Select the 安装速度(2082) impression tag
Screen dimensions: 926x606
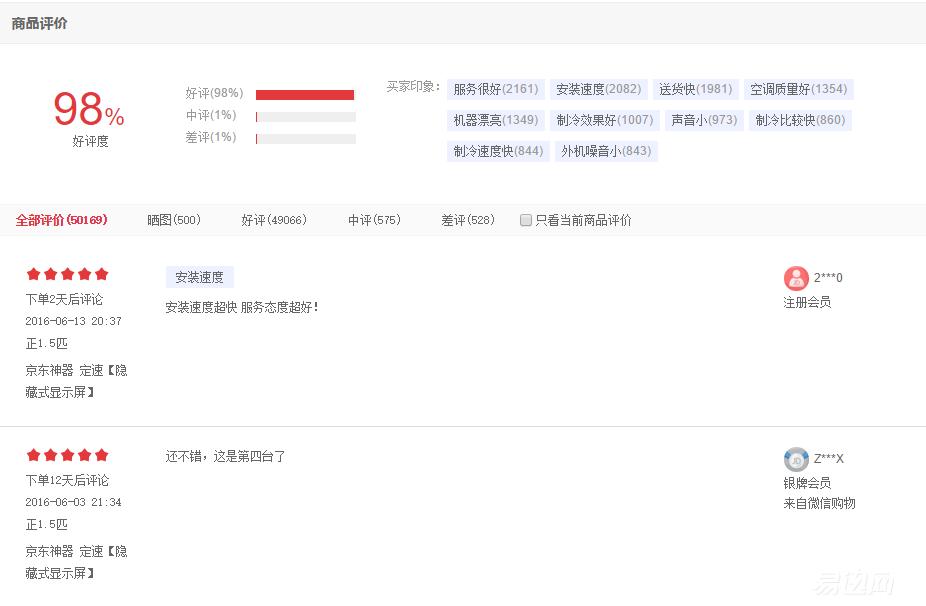(598, 89)
